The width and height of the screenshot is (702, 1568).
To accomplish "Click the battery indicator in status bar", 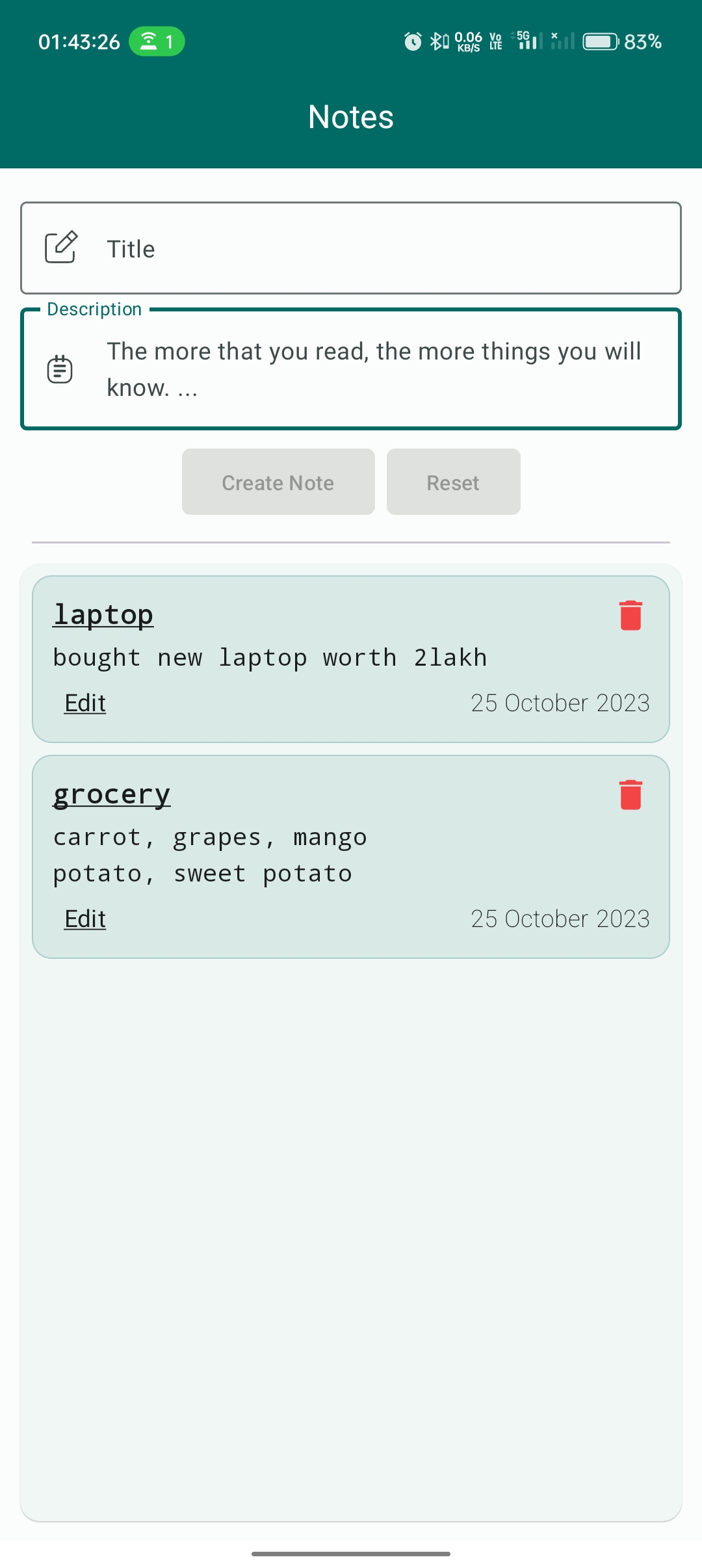I will (x=601, y=41).
